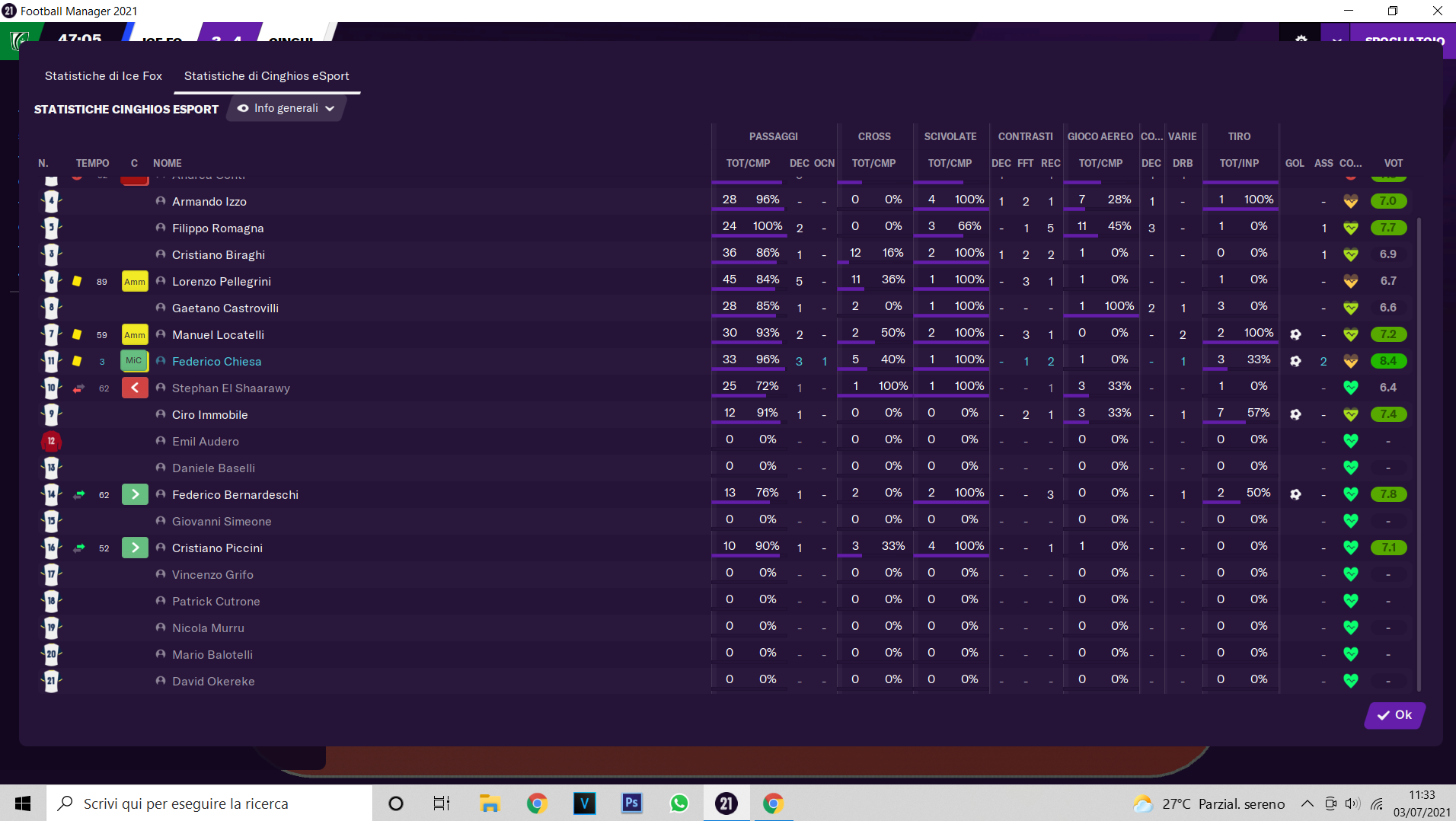Click the condition heart icon for Filippo Romagna
This screenshot has width=1456, height=821.
tap(1351, 228)
